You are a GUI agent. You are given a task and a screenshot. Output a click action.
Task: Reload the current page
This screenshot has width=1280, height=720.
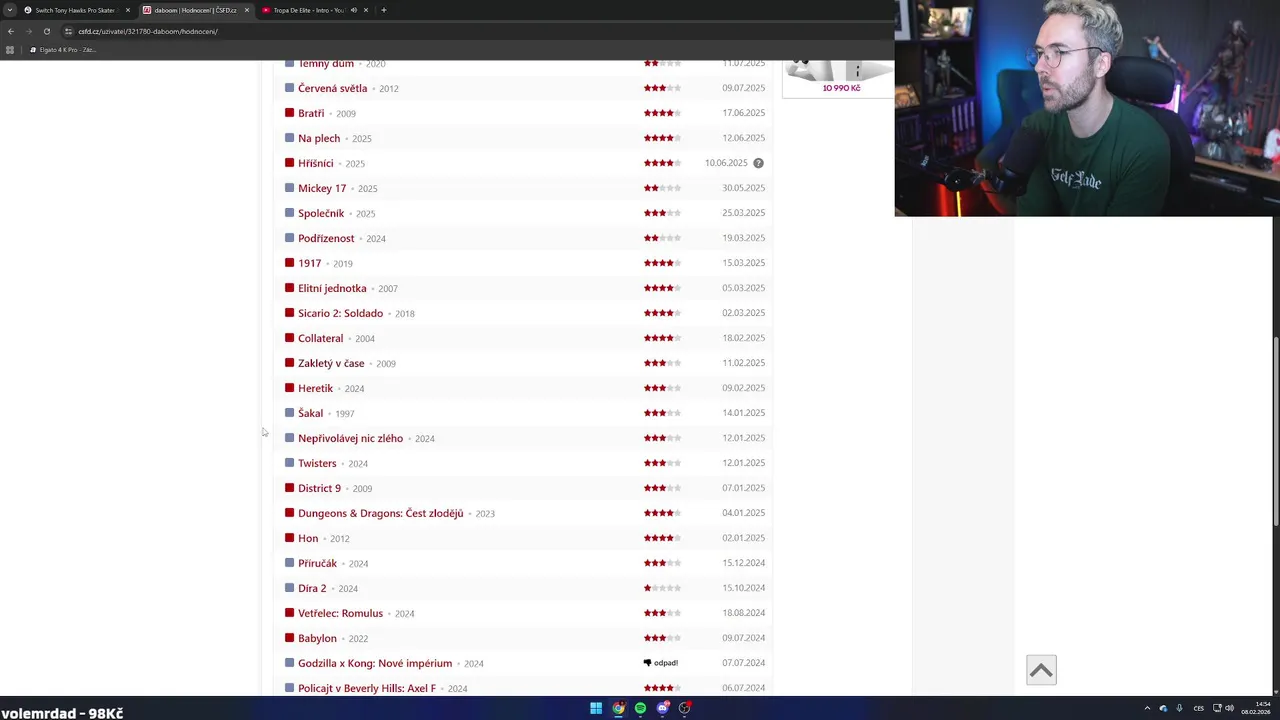(x=47, y=31)
